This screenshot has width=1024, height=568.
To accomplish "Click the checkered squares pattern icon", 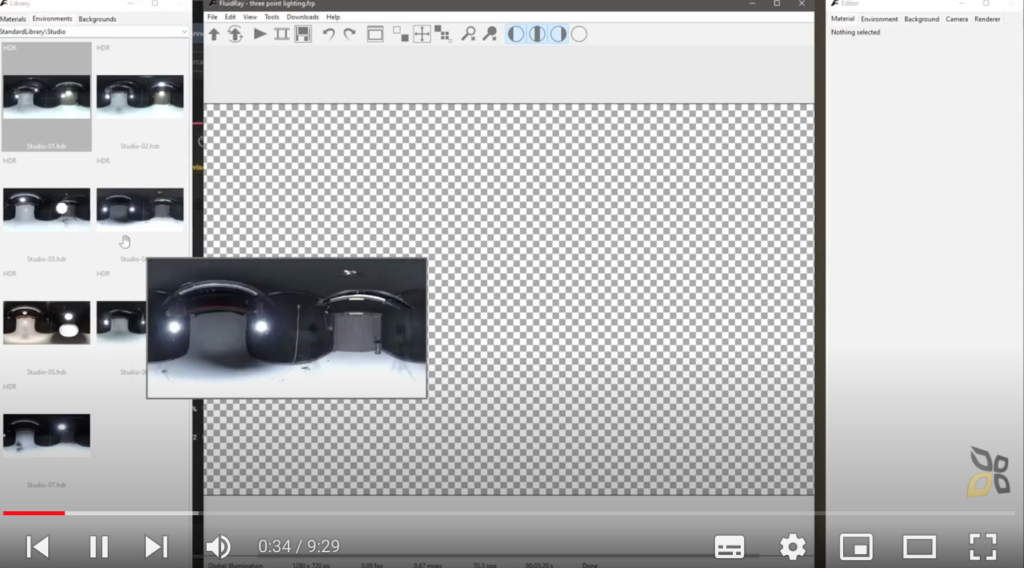I will 443,34.
